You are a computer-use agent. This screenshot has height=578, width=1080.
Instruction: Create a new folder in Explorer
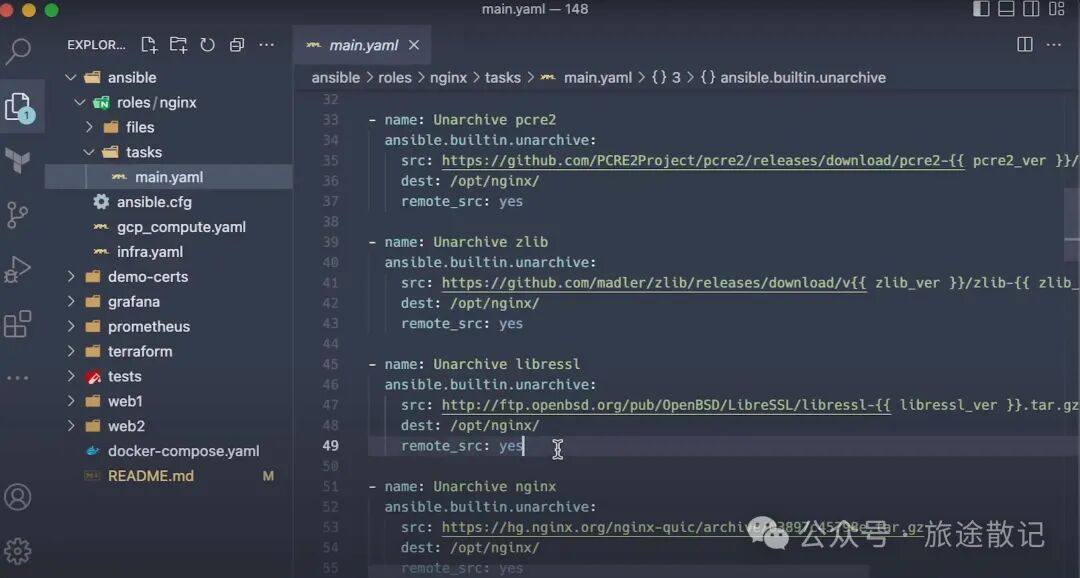click(x=178, y=45)
